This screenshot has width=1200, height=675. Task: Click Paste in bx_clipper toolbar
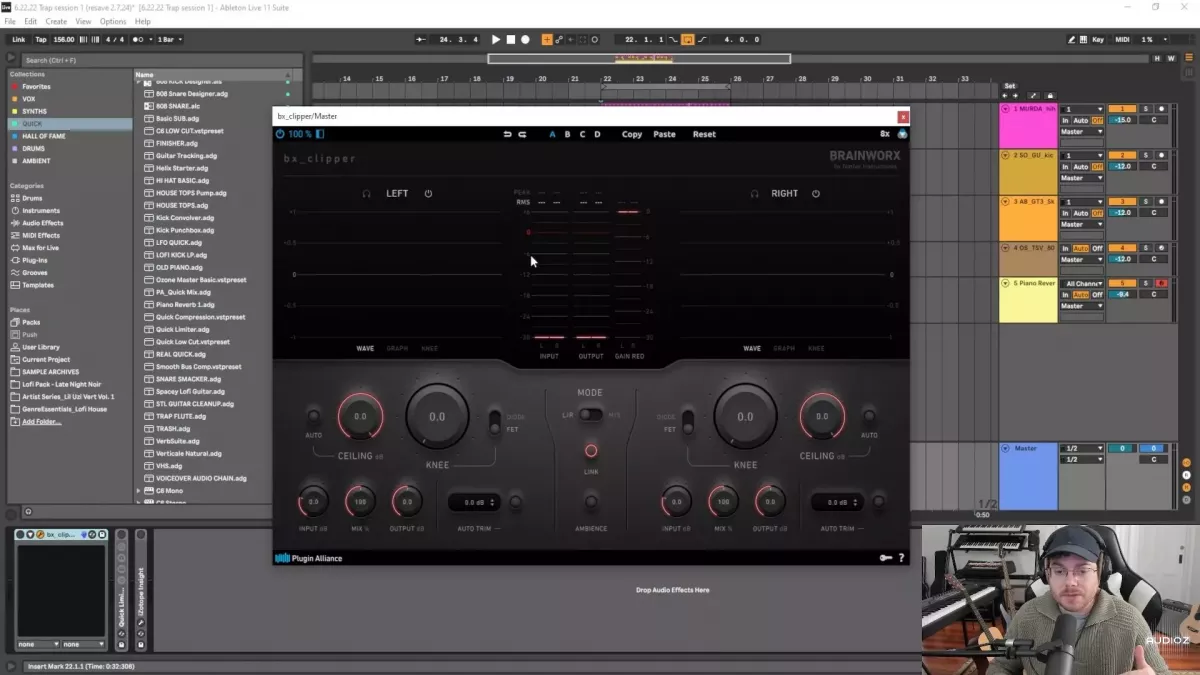(x=664, y=134)
